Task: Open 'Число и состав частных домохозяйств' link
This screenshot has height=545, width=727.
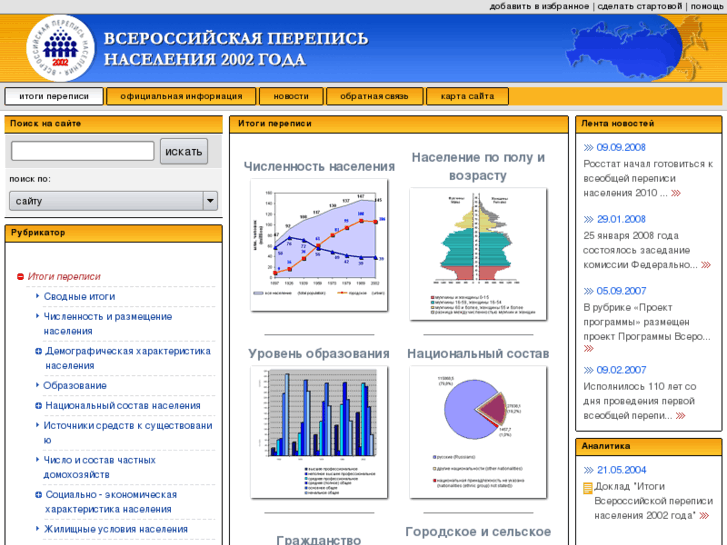Action: tap(100, 468)
